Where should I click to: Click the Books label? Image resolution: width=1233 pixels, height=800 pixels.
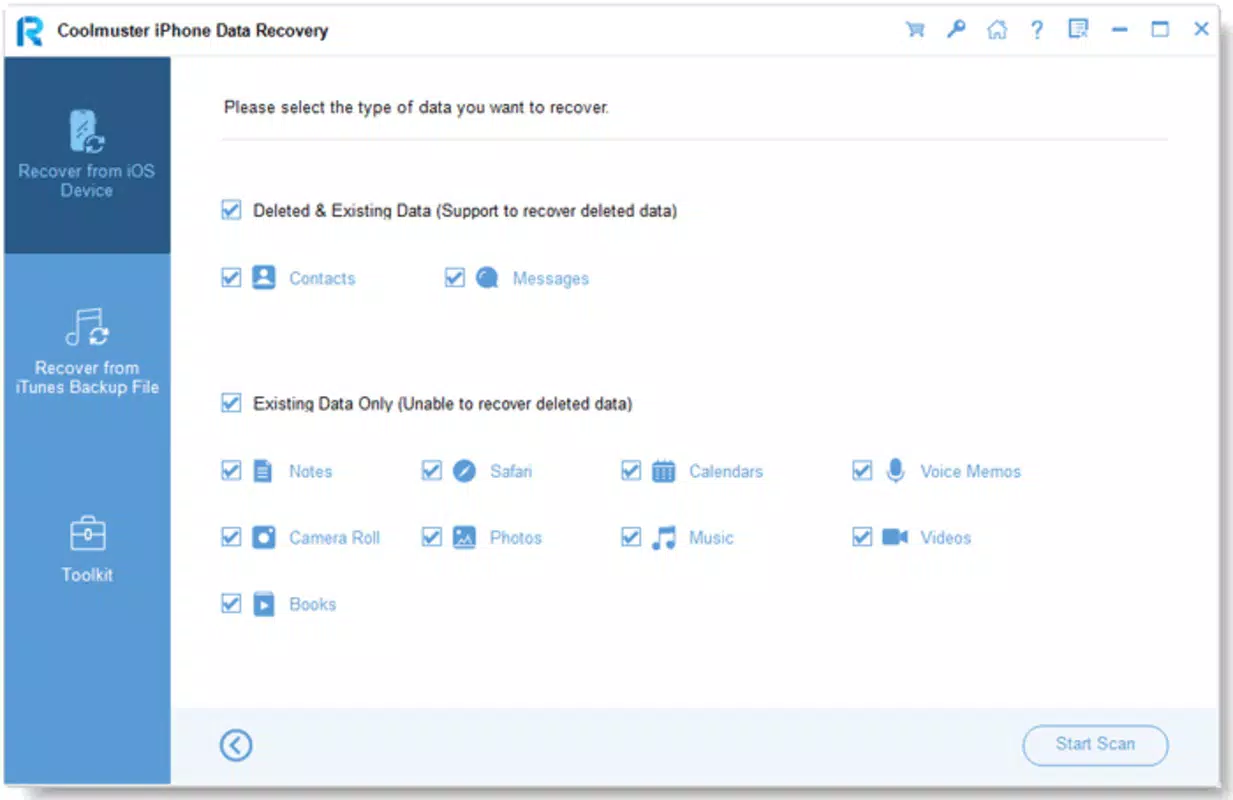tap(312, 604)
